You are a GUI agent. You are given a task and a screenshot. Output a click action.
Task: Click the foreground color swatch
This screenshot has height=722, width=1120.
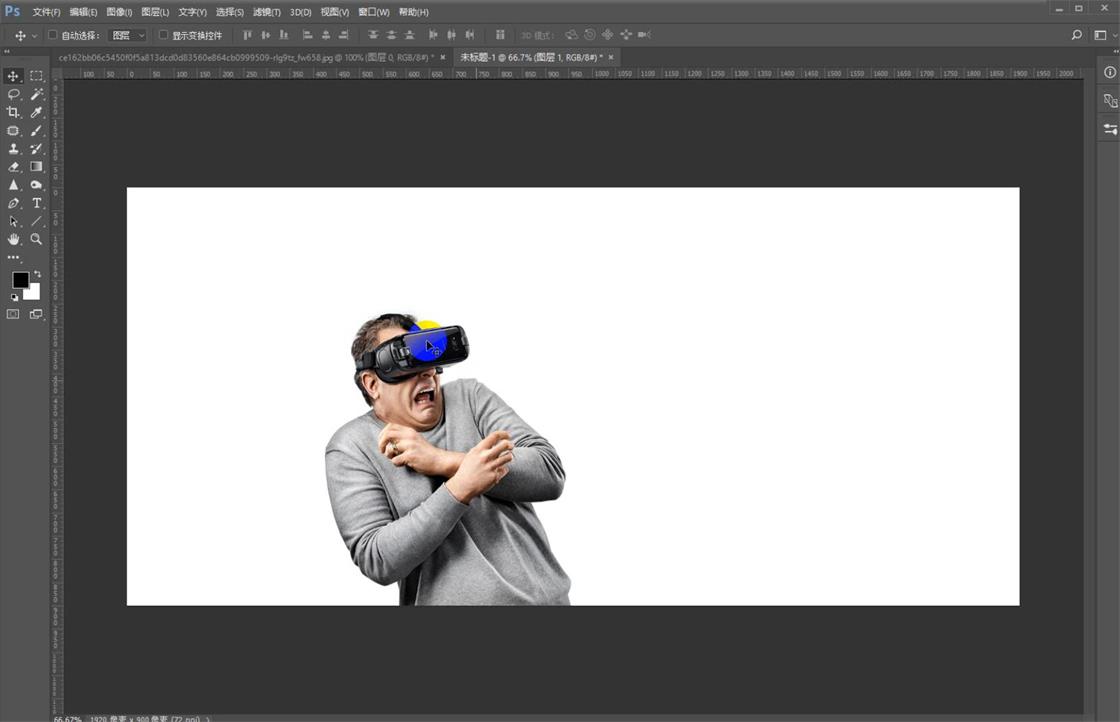click(x=20, y=278)
